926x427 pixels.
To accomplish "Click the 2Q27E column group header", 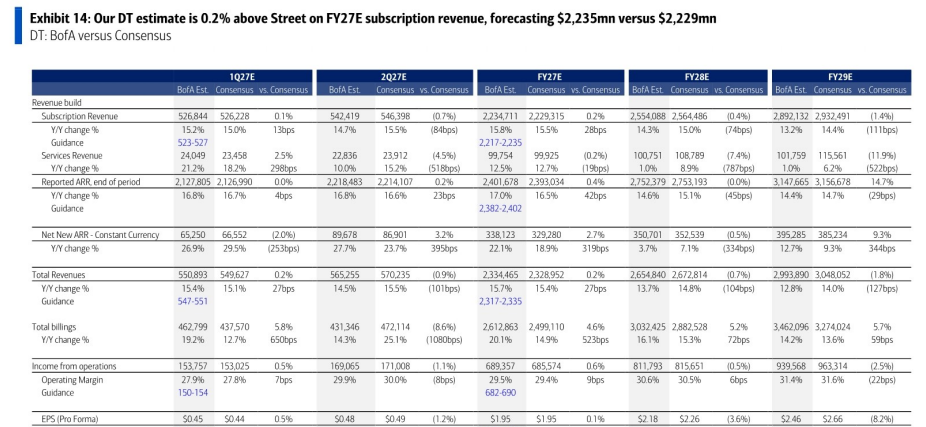I will coord(394,77).
